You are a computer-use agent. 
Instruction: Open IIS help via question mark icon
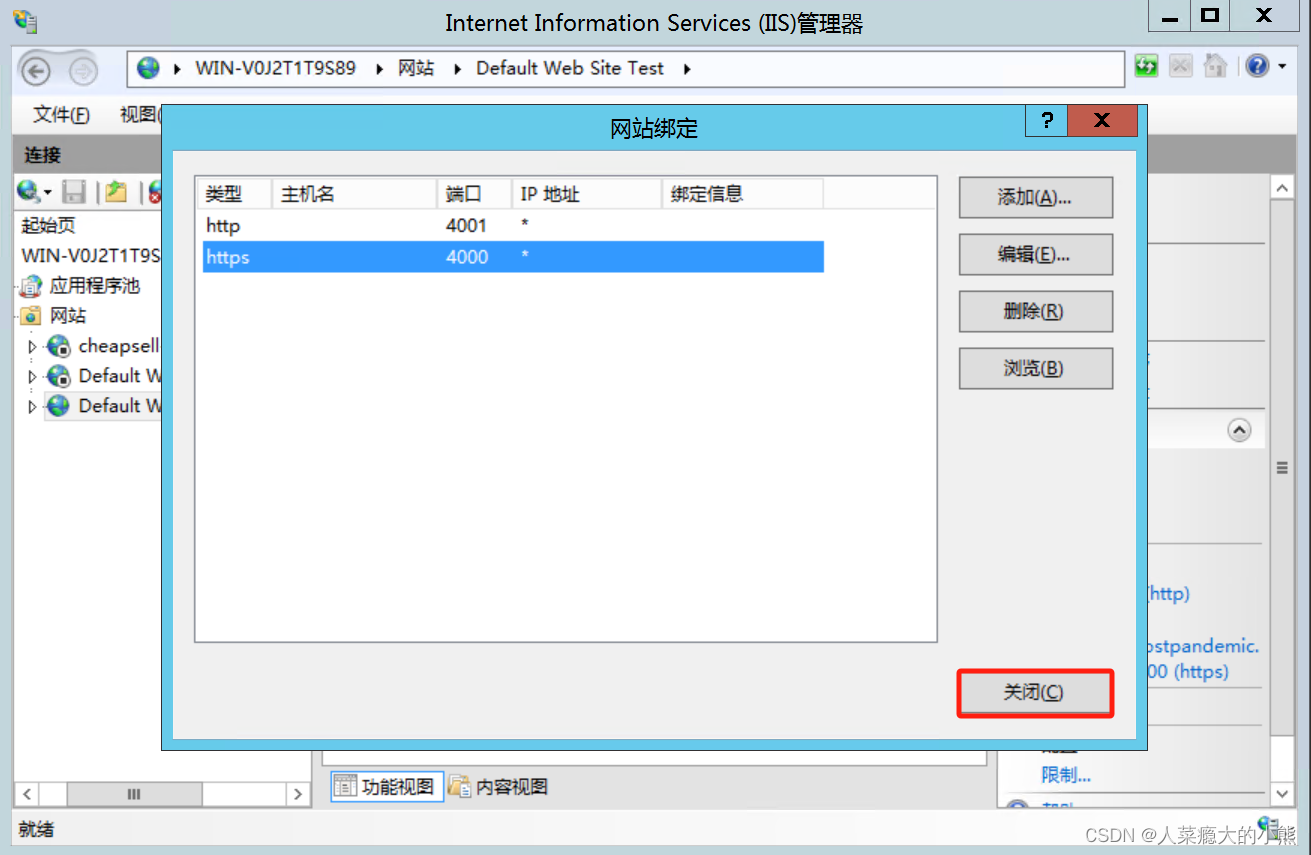click(x=1257, y=67)
